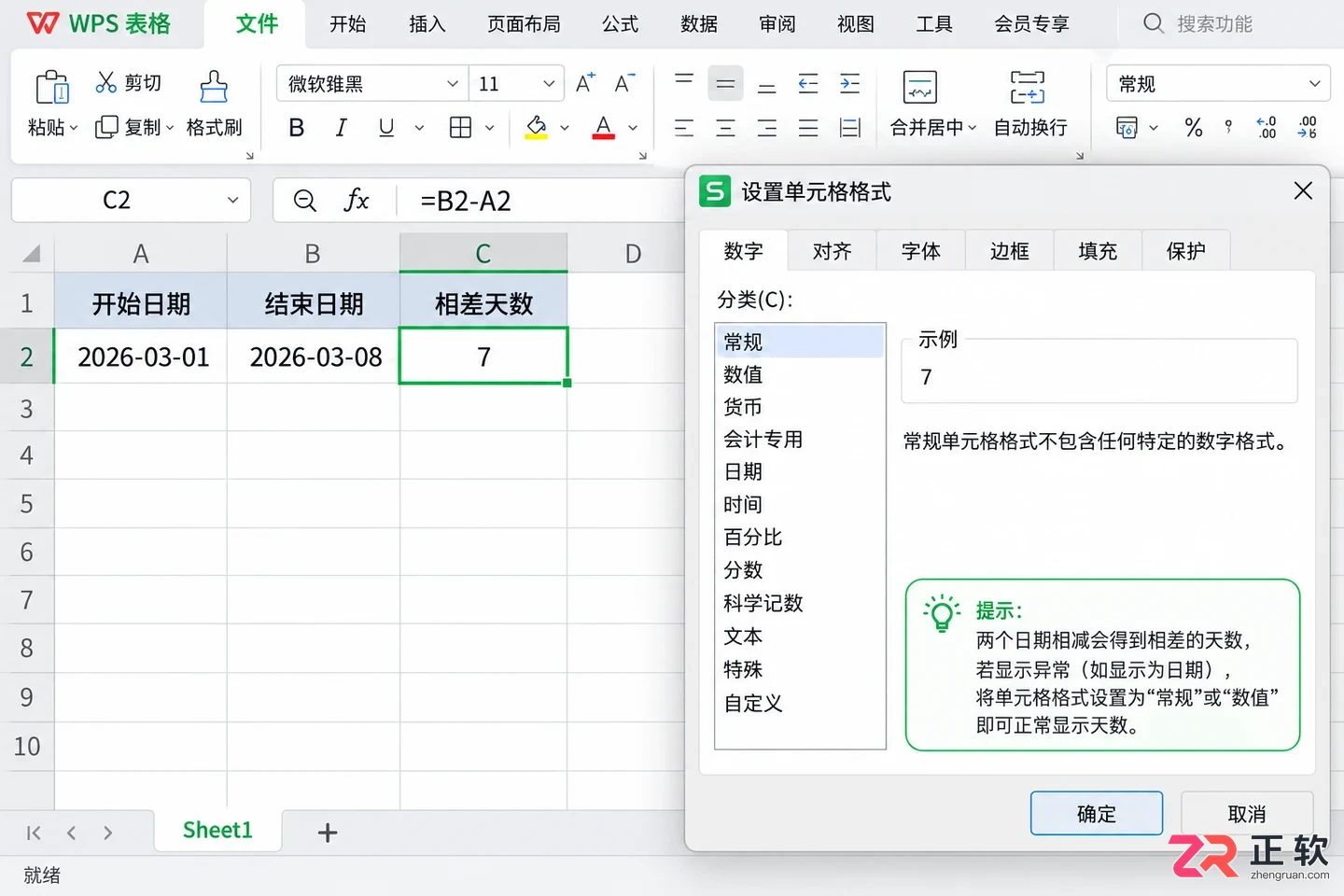This screenshot has height=896, width=1344.
Task: Click column C header
Action: 483,253
